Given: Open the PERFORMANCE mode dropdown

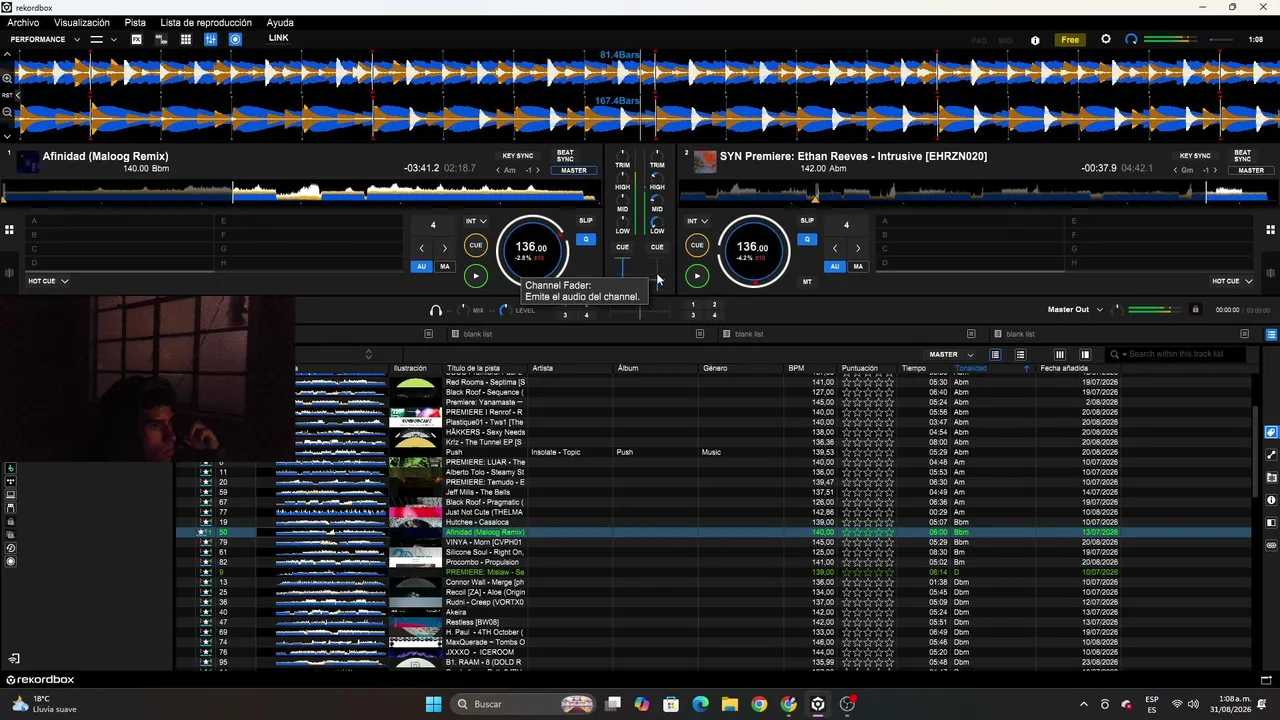Looking at the screenshot, I should (44, 39).
